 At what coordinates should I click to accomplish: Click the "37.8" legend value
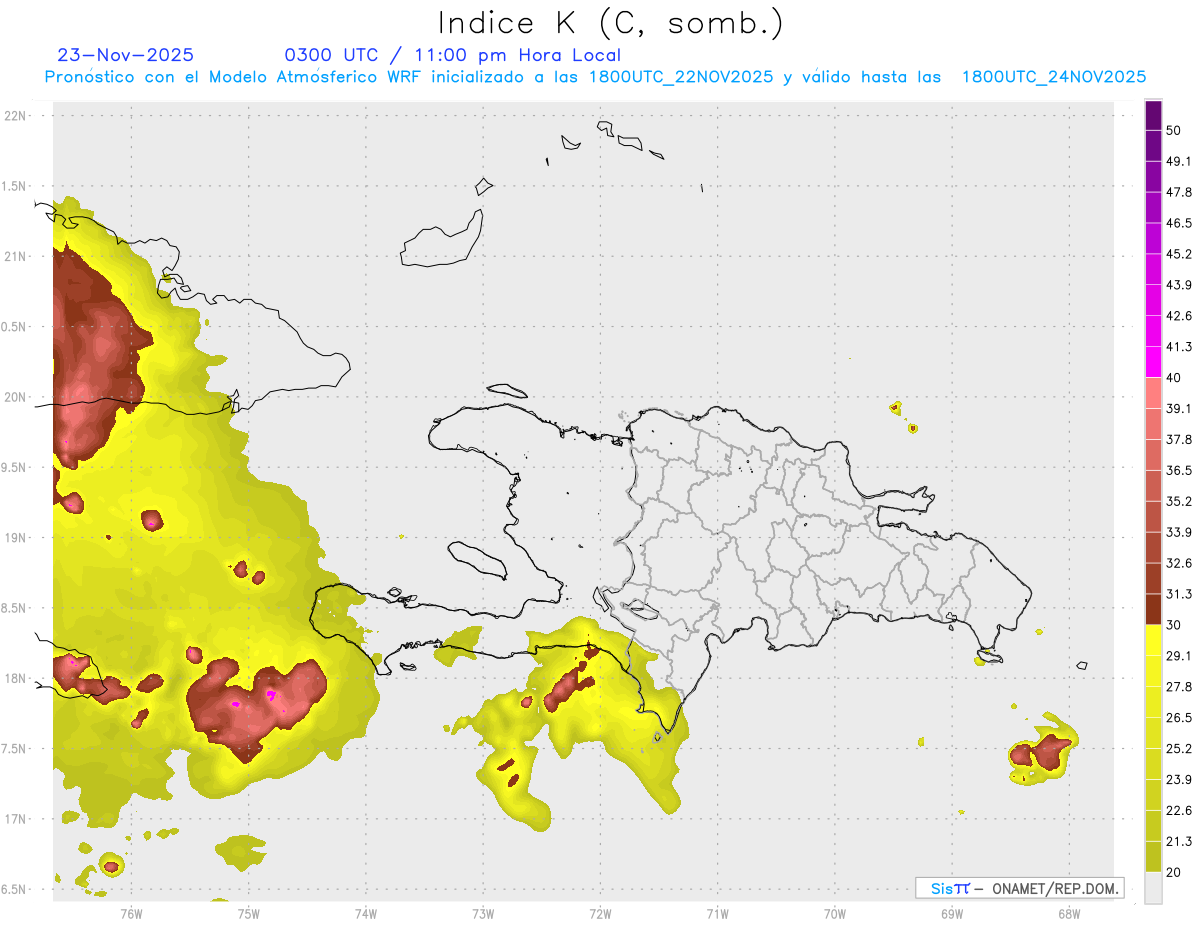[x=1179, y=440]
